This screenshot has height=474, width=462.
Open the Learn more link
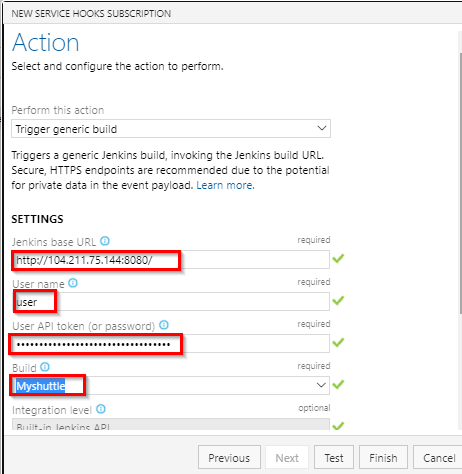pos(225,185)
